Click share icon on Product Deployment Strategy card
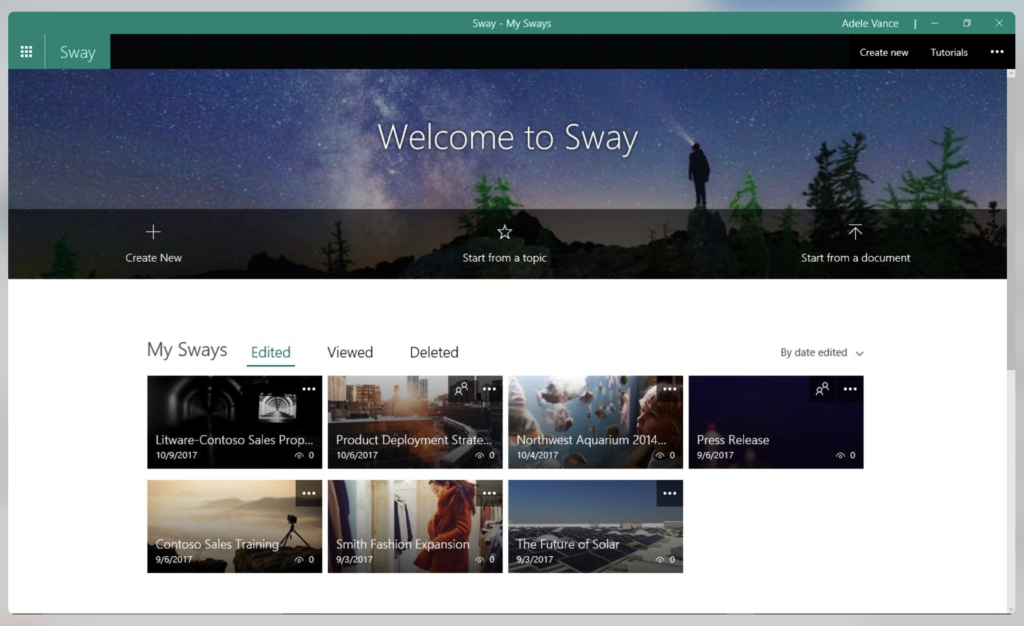 tap(461, 389)
